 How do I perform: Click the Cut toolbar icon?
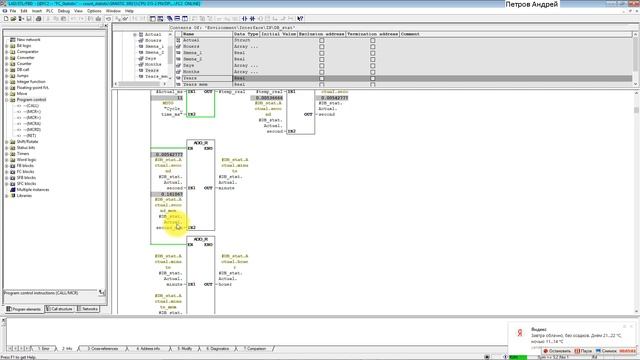(x=48, y=19)
